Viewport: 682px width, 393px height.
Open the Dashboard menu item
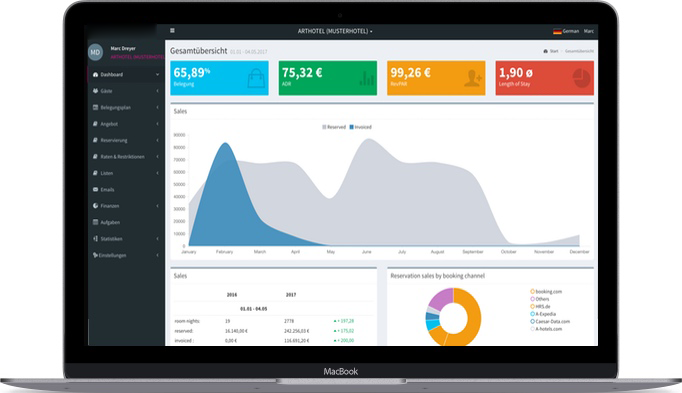pyautogui.click(x=126, y=74)
